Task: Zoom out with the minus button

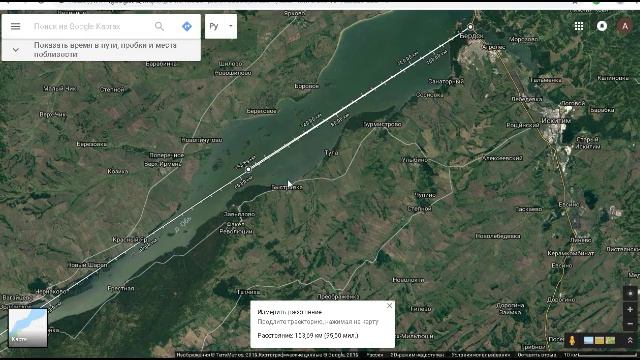Action: pos(630,324)
